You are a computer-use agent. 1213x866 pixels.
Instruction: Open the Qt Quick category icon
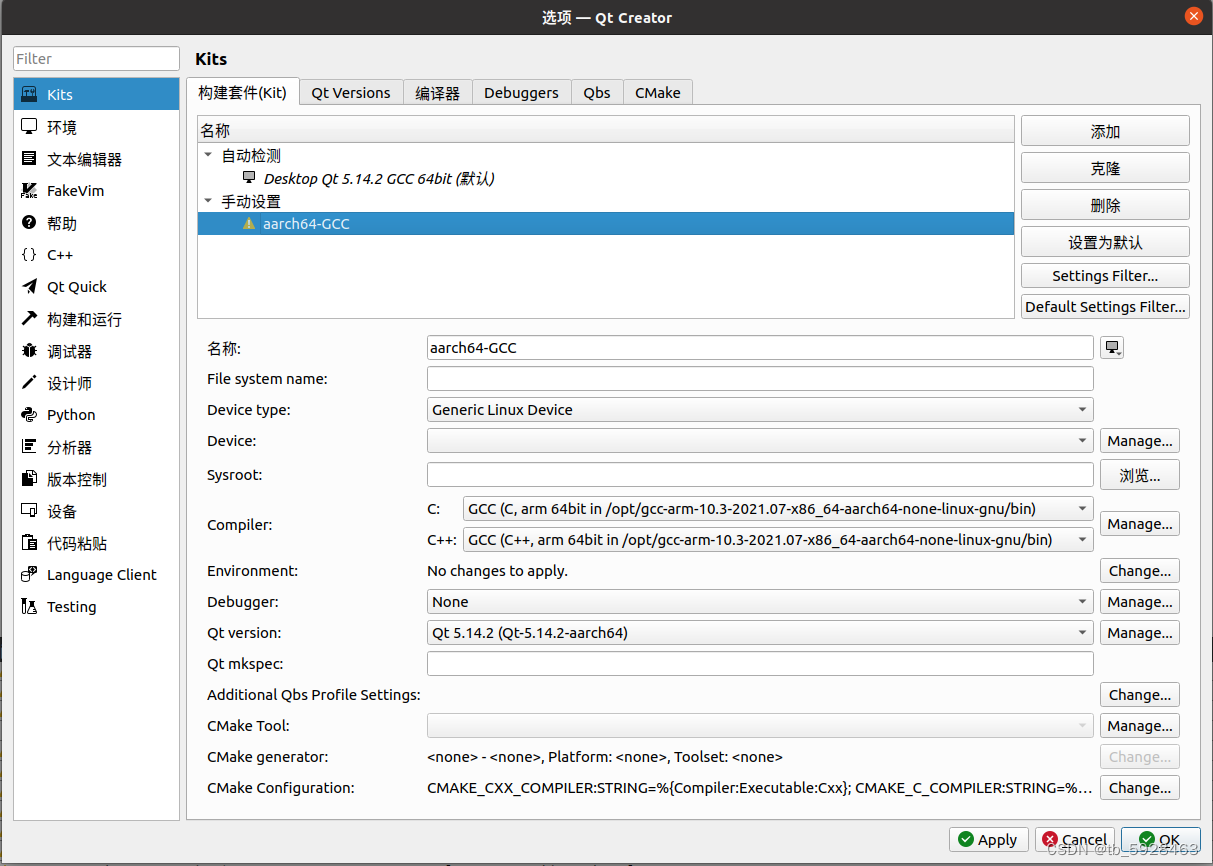click(29, 287)
